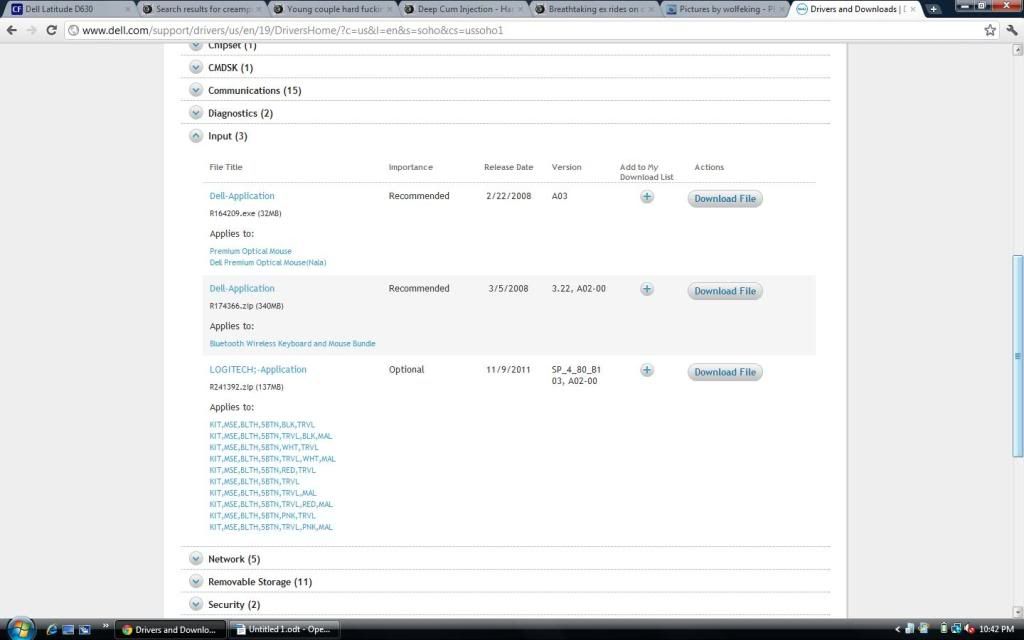Click the KIT,MSE,BLTH,5BTN,TRVL,WHT,MAL link
Image resolution: width=1024 pixels, height=640 pixels.
[x=272, y=459]
